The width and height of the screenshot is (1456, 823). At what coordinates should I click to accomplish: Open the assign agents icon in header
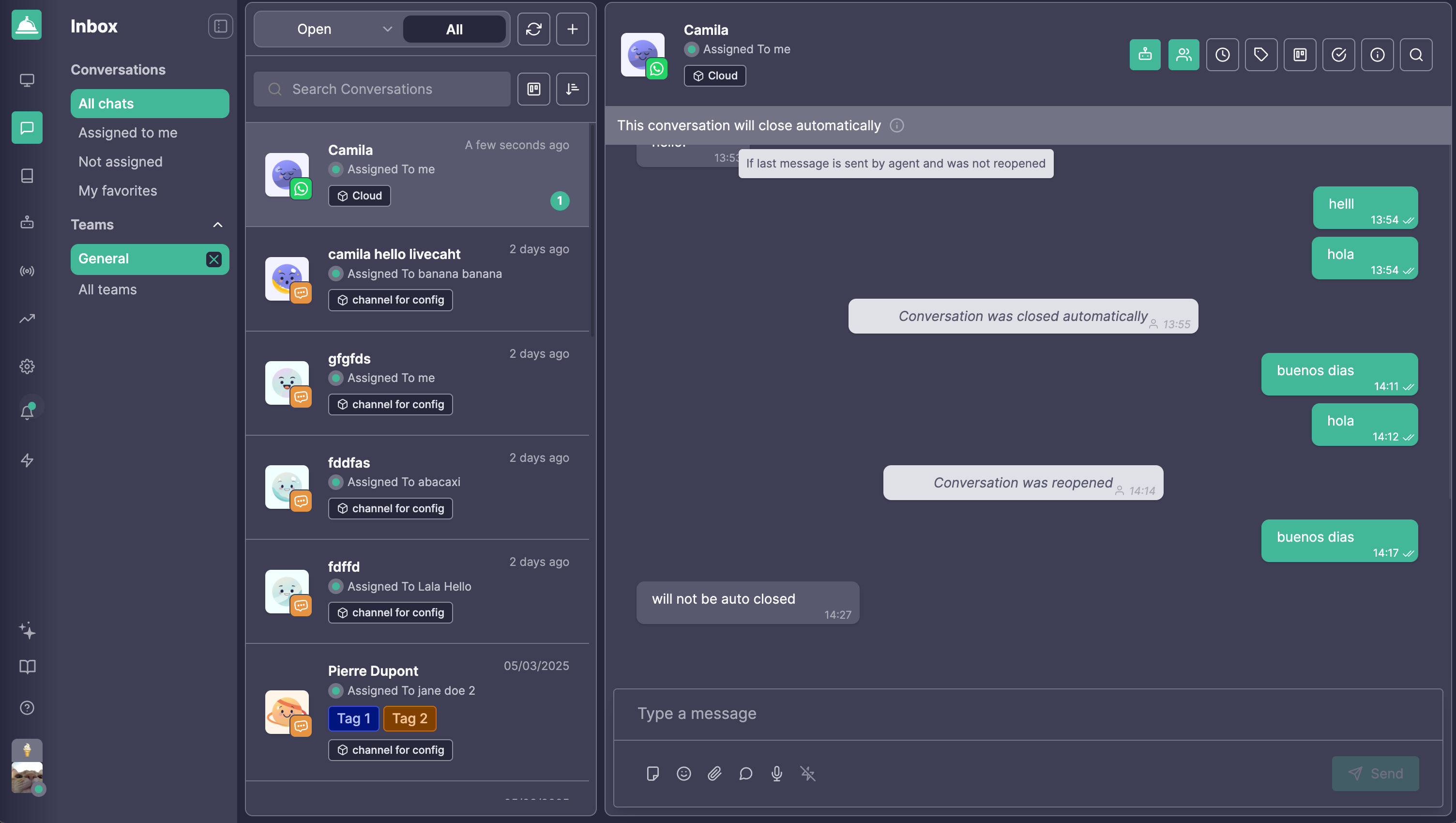point(1183,55)
